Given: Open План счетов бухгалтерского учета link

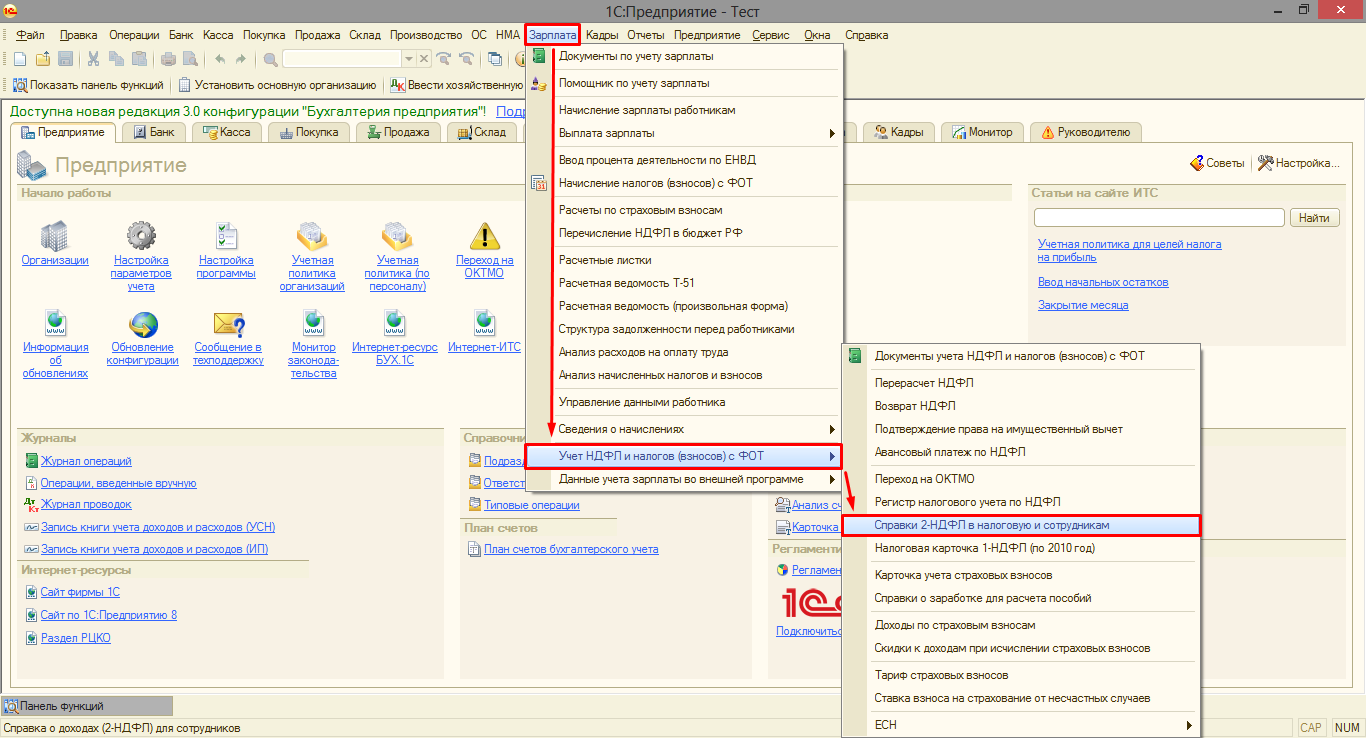Looking at the screenshot, I should point(571,549).
